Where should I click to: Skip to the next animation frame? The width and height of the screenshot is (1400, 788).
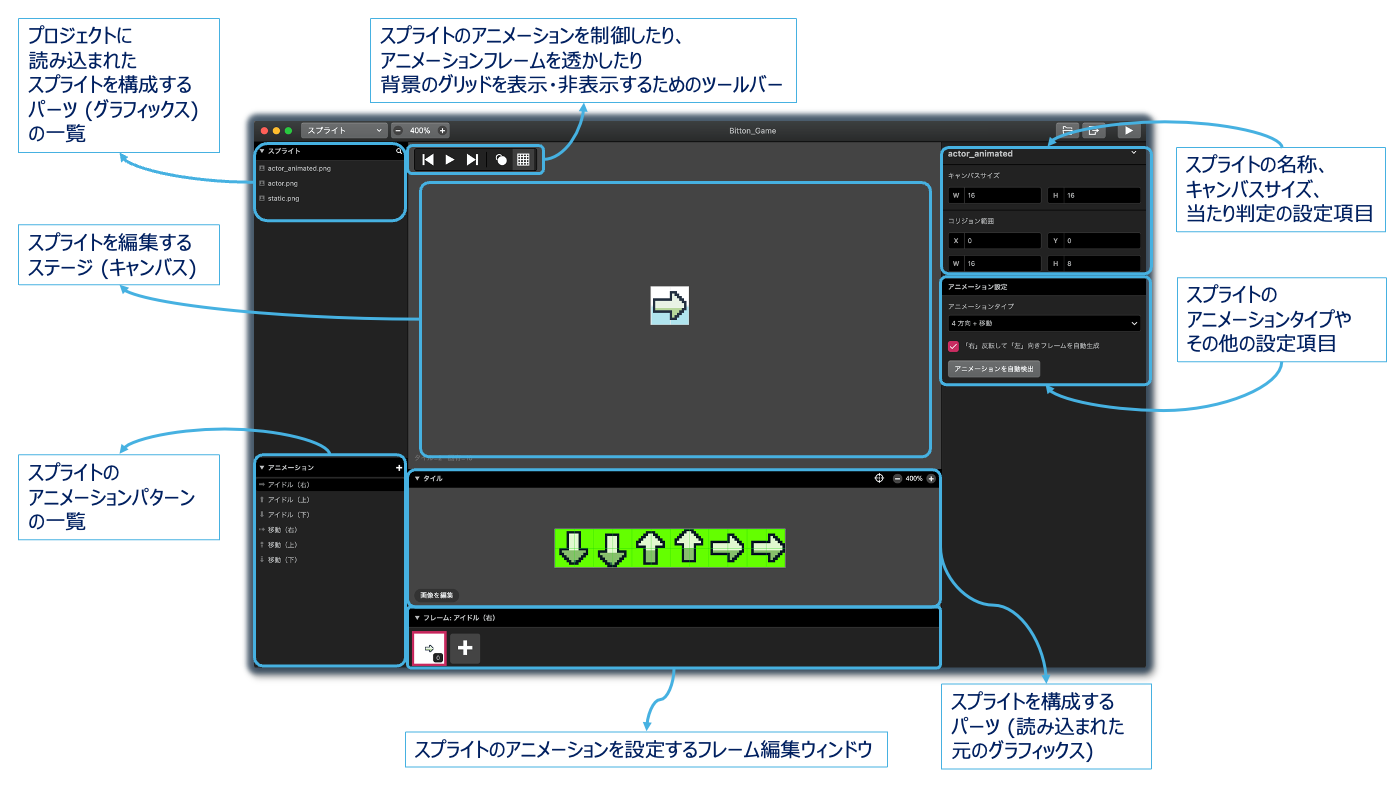tap(472, 159)
